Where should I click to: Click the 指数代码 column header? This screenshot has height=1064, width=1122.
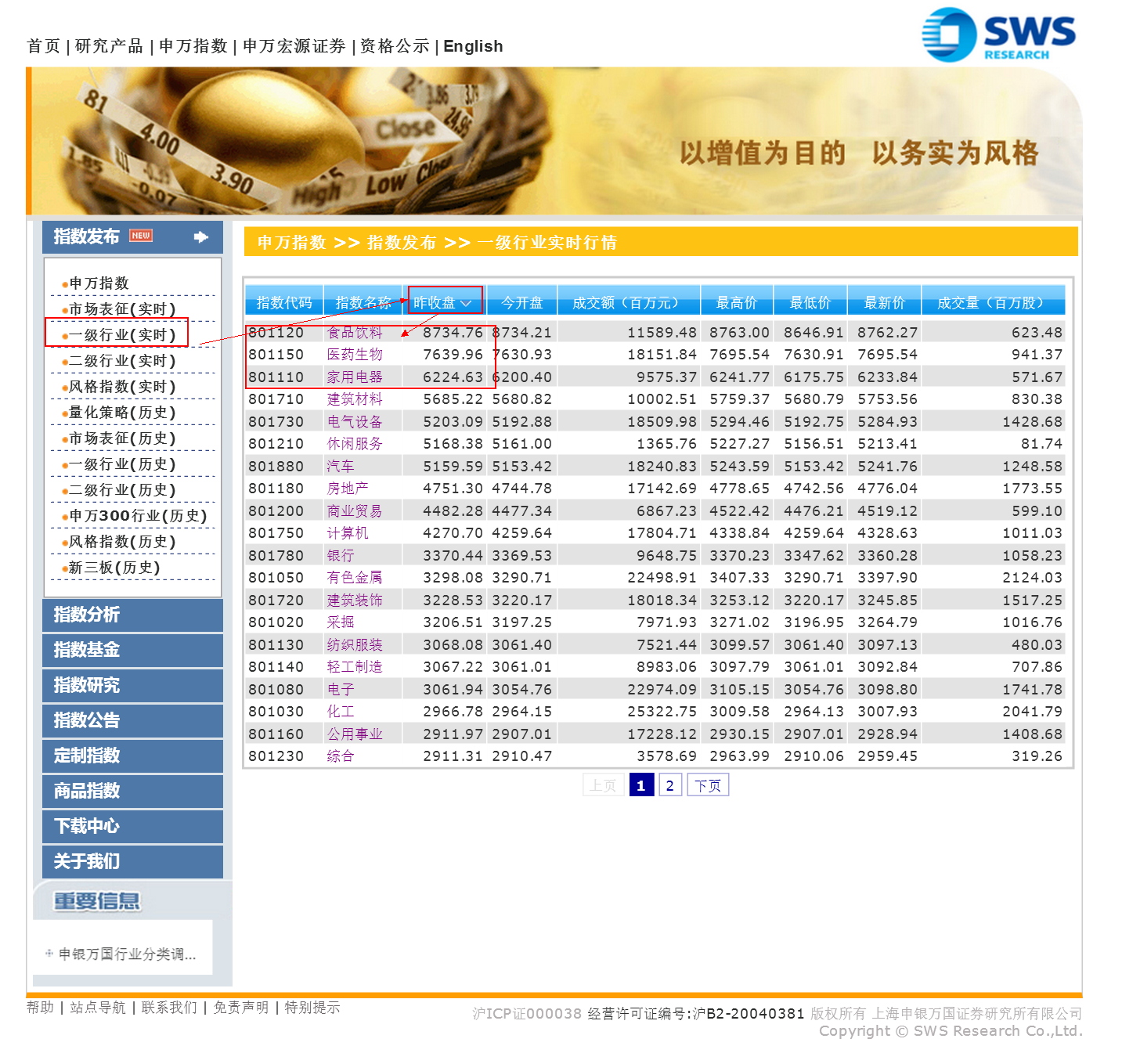(284, 302)
